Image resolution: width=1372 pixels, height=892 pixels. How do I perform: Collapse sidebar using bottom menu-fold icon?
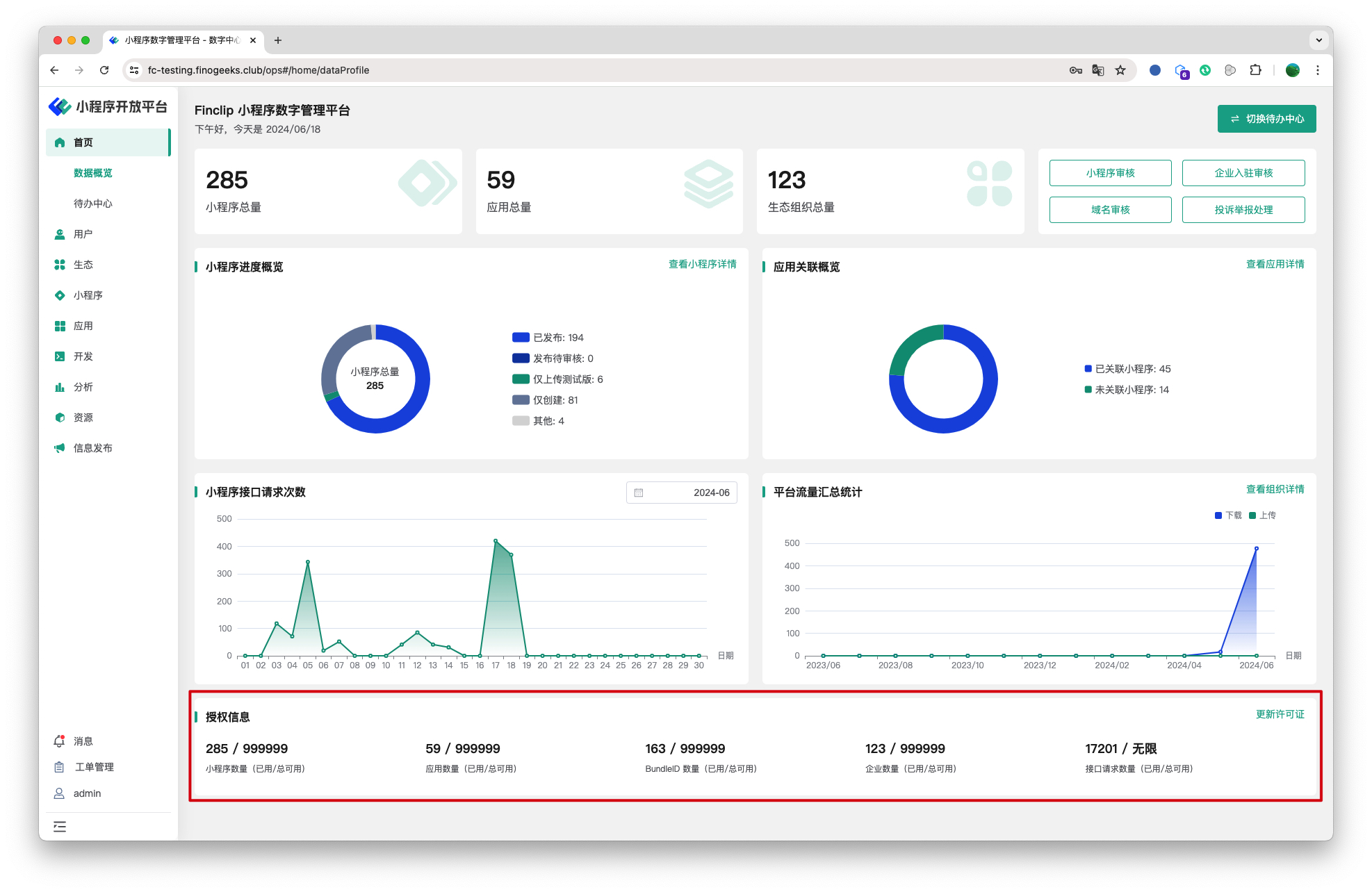pyautogui.click(x=60, y=827)
